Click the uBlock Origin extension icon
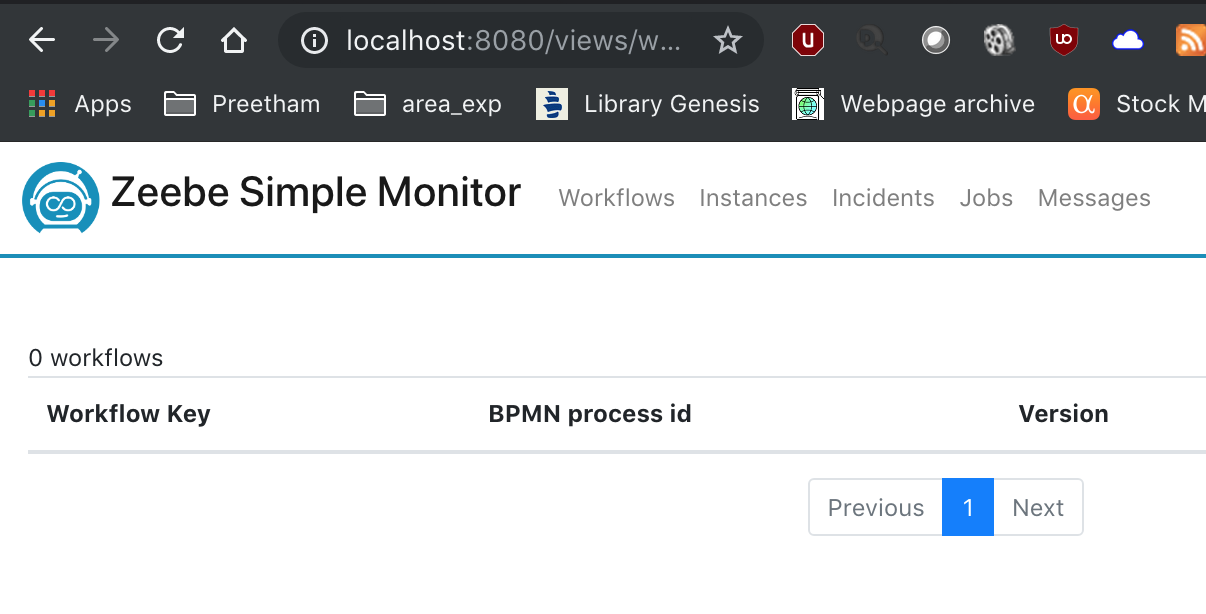This screenshot has width=1206, height=614. tap(1062, 40)
